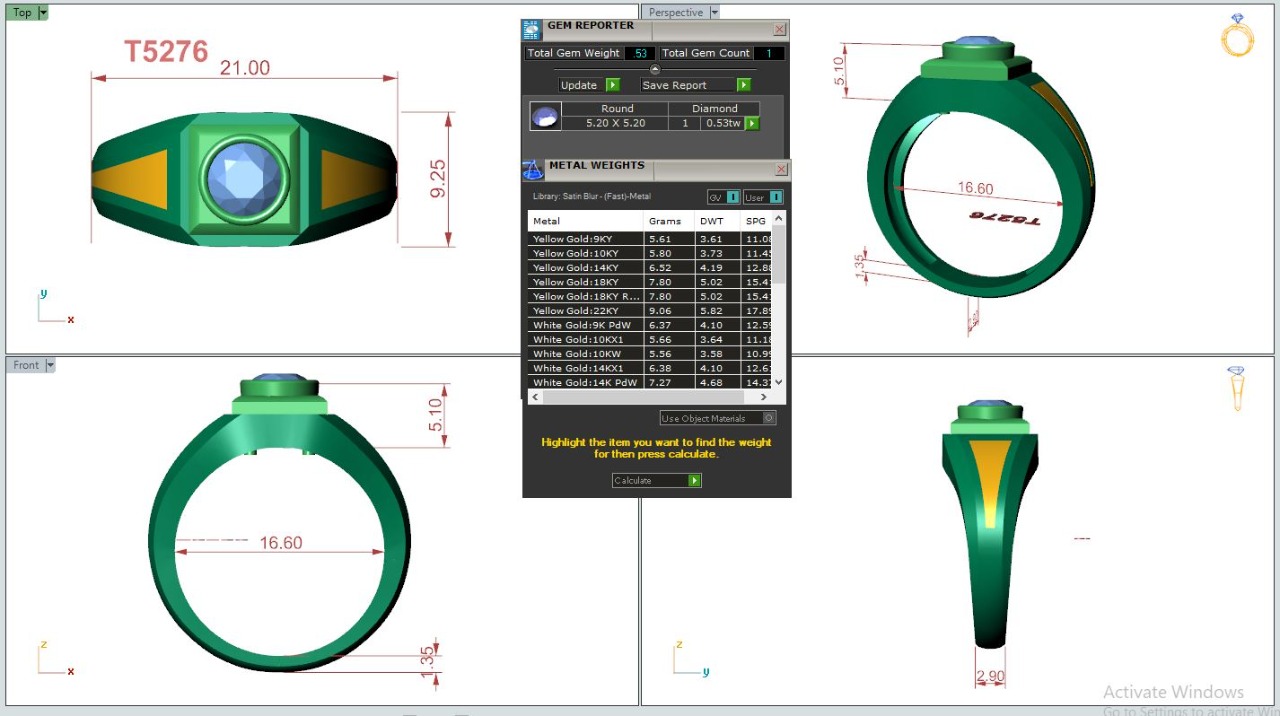Open the Perspective viewport dropdown arrow
This screenshot has width=1280, height=716.
click(714, 13)
